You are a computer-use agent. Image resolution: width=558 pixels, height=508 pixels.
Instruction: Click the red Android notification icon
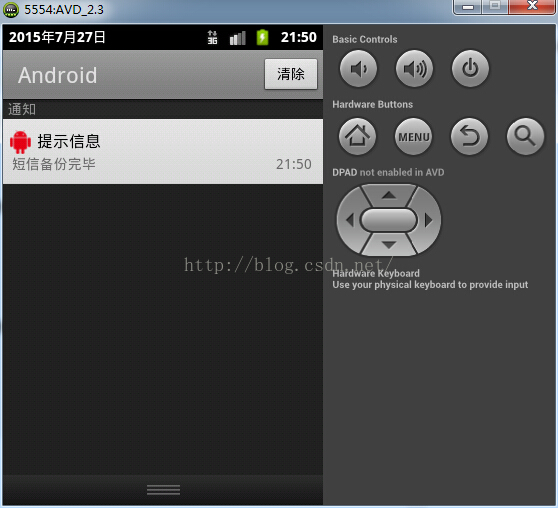click(x=20, y=141)
